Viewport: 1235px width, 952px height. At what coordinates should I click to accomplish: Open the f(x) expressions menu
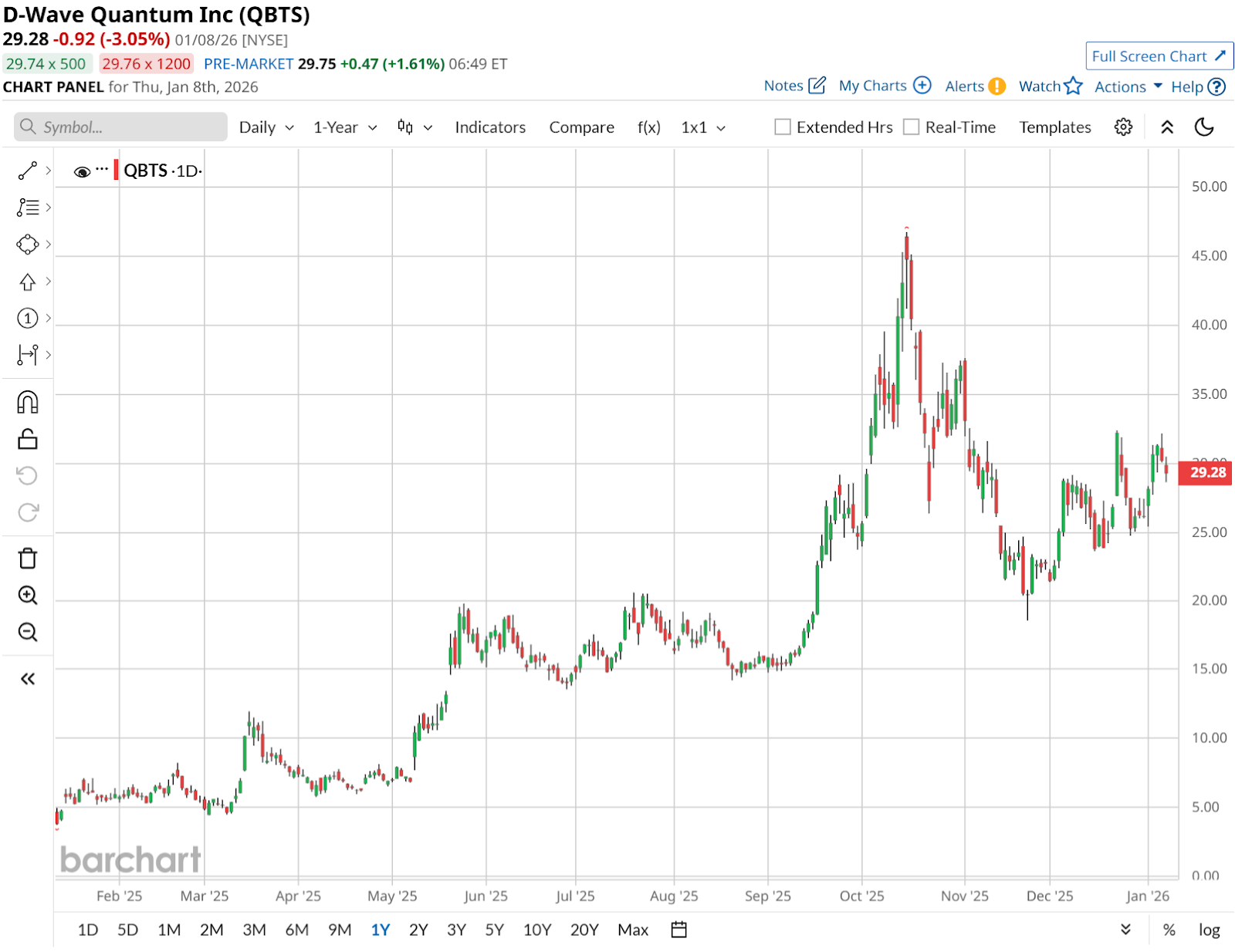649,127
